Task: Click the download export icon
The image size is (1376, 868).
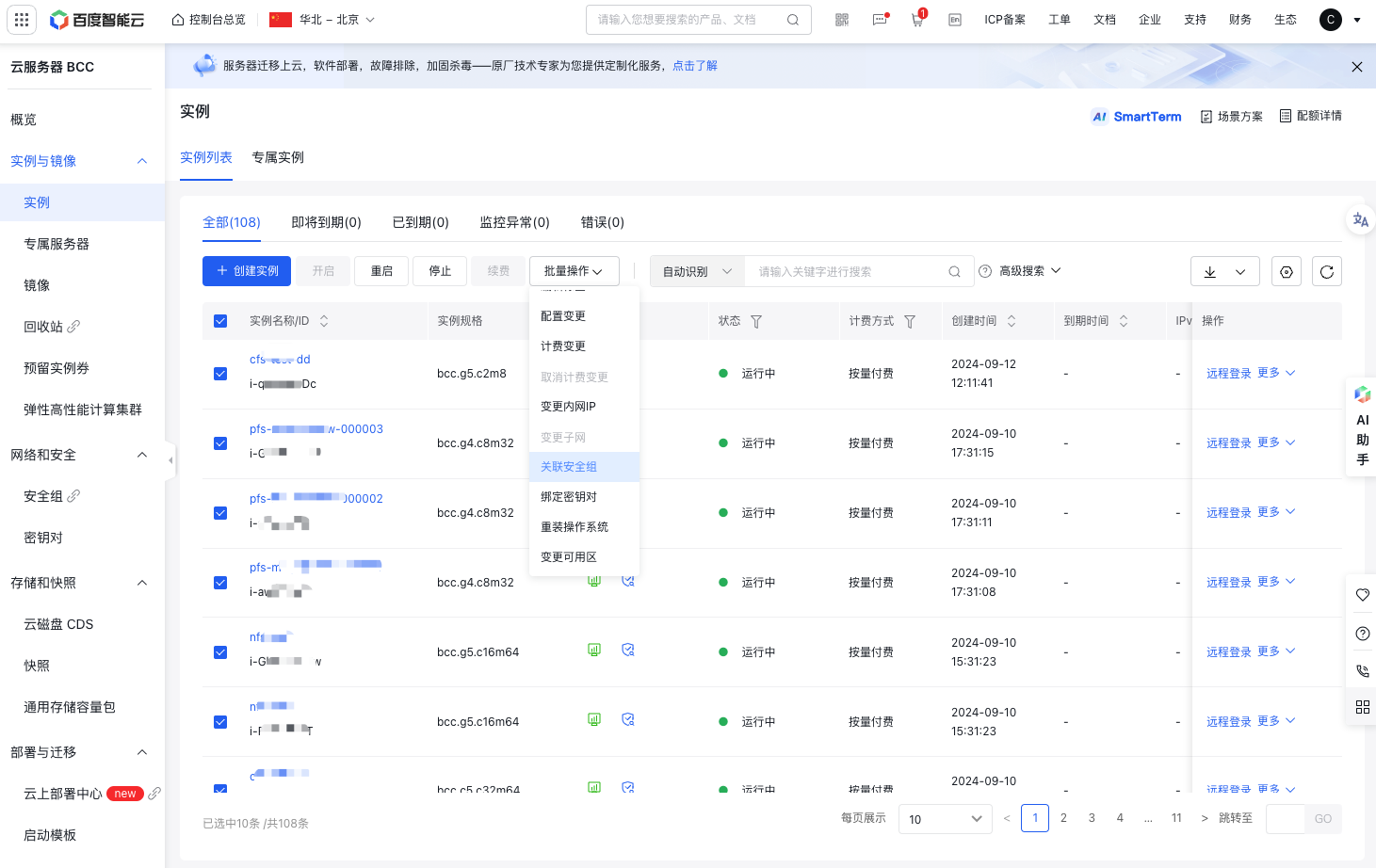Action: (x=1210, y=271)
